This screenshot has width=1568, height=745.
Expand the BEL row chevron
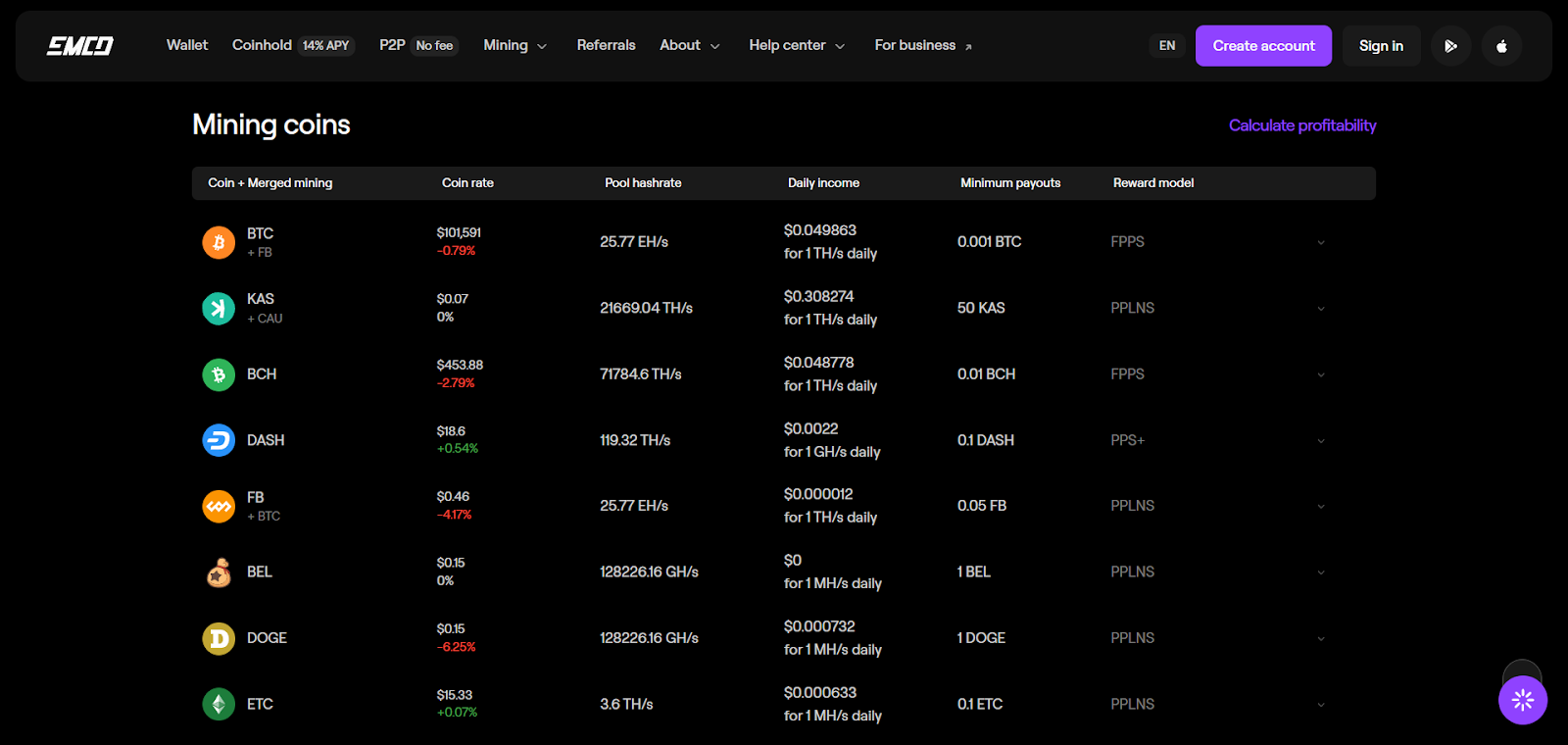(1320, 572)
